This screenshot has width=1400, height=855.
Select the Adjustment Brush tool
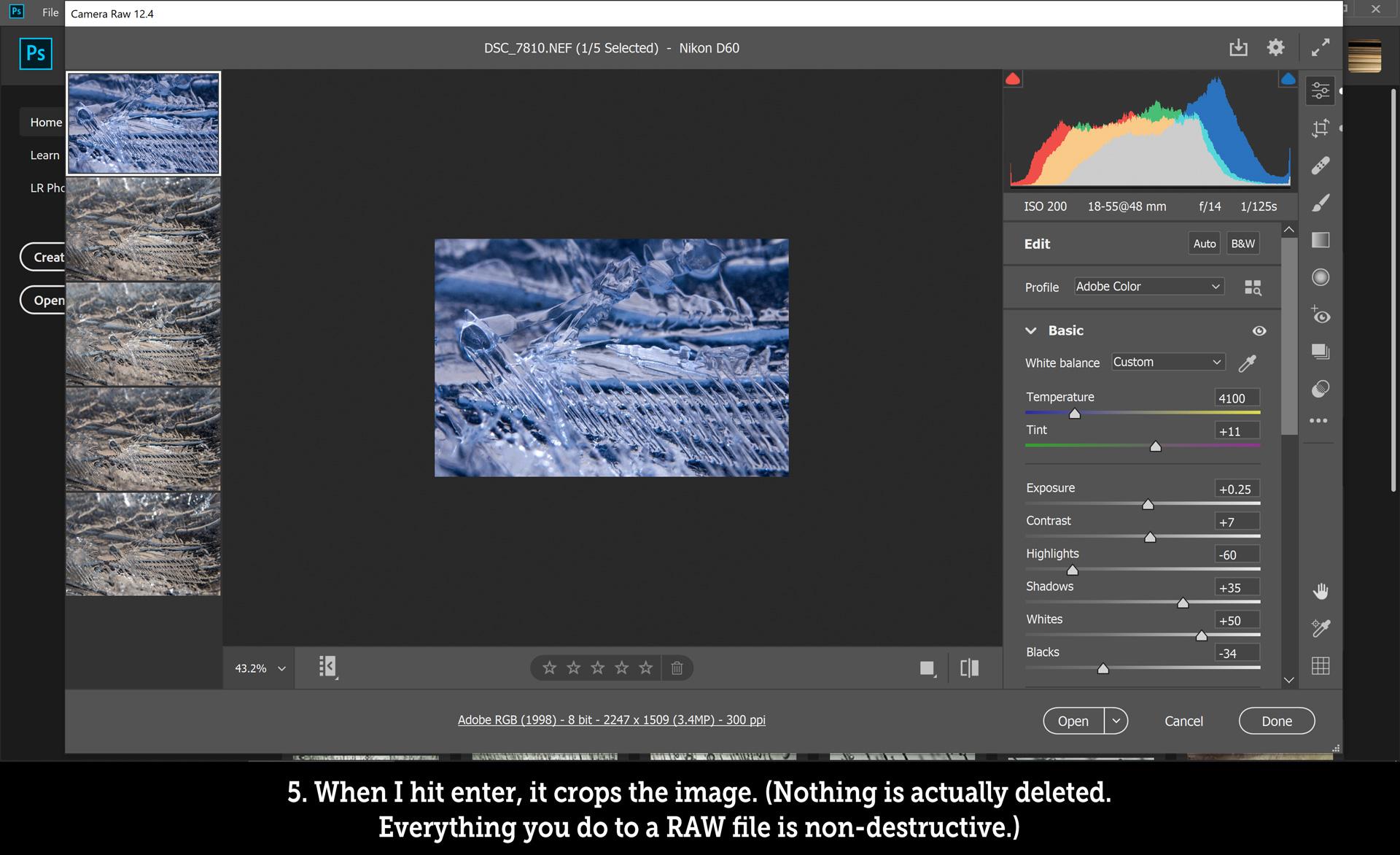point(1320,202)
